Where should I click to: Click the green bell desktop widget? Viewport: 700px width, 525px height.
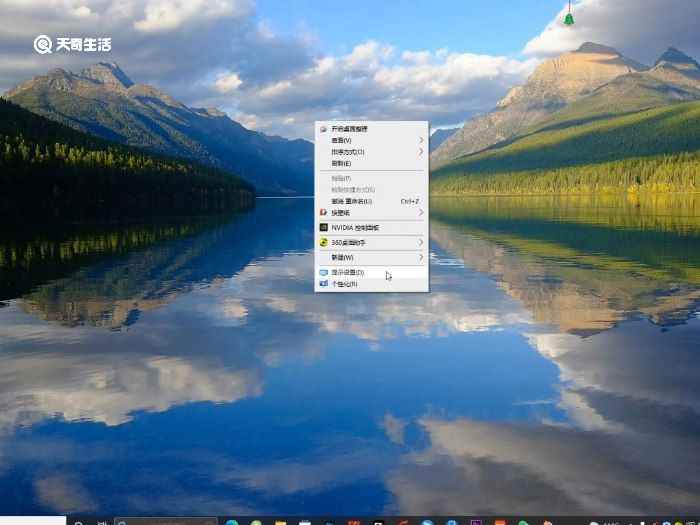tap(569, 17)
